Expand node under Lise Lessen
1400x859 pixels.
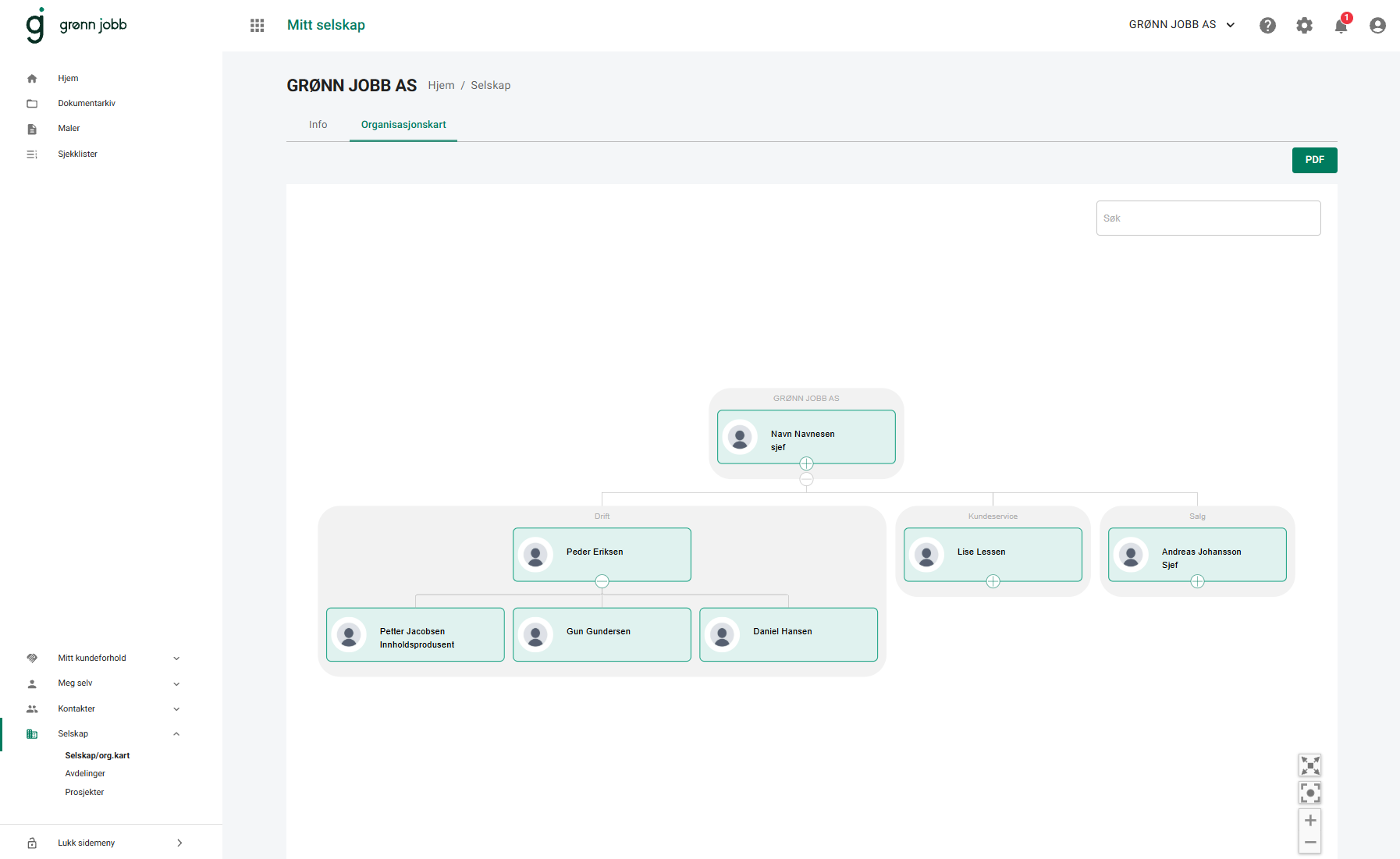(993, 581)
